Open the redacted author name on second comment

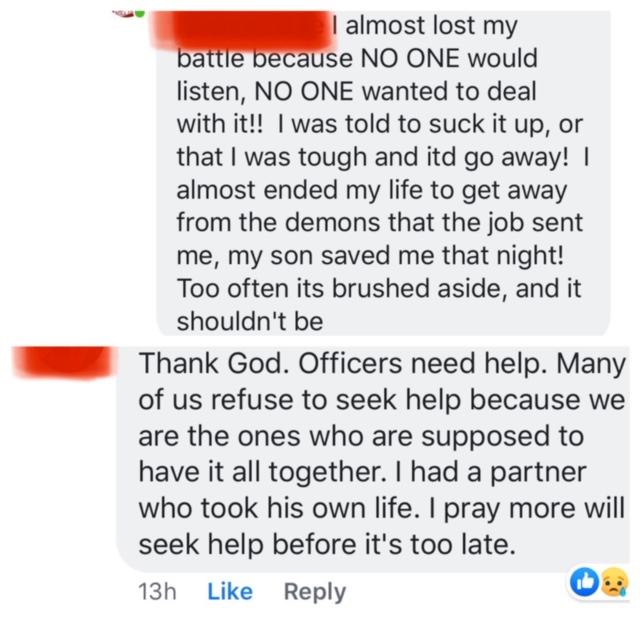pyautogui.click(x=64, y=361)
